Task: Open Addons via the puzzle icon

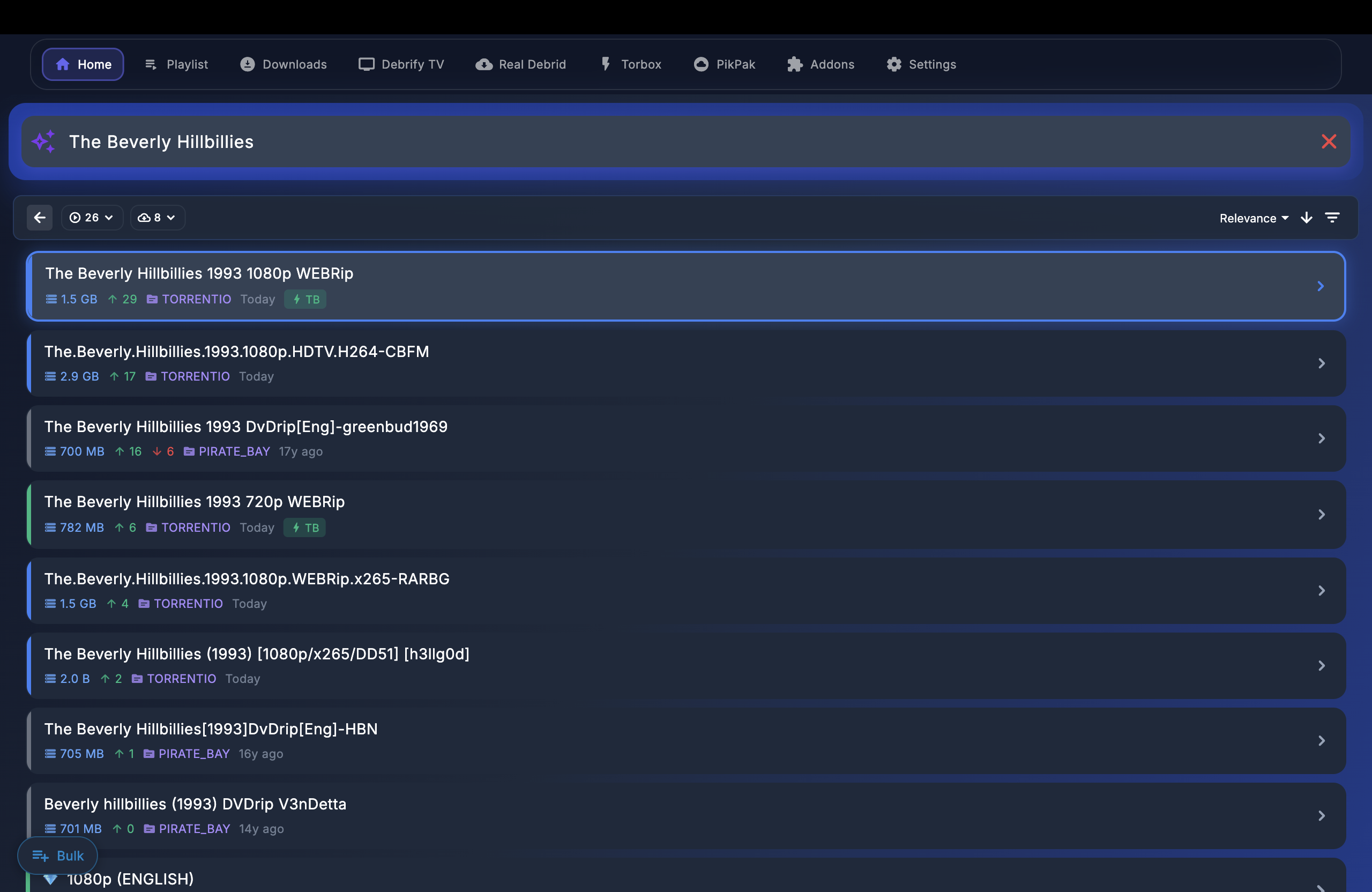Action: [795, 64]
